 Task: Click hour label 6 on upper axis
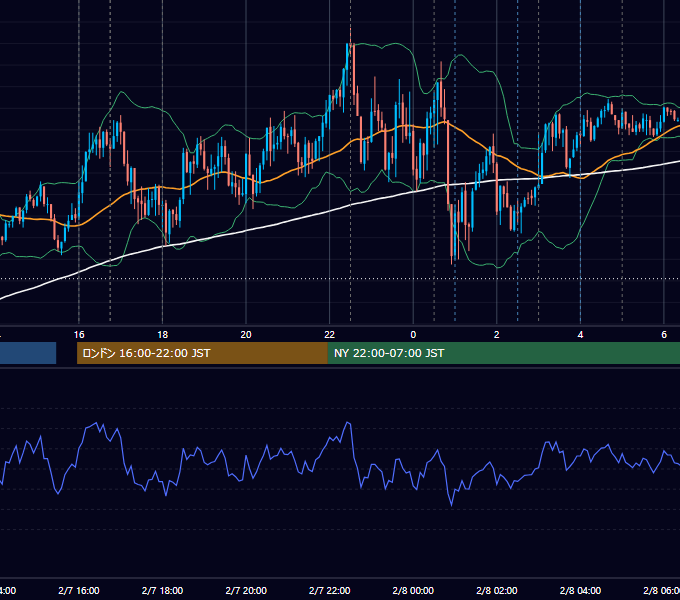[x=664, y=335]
